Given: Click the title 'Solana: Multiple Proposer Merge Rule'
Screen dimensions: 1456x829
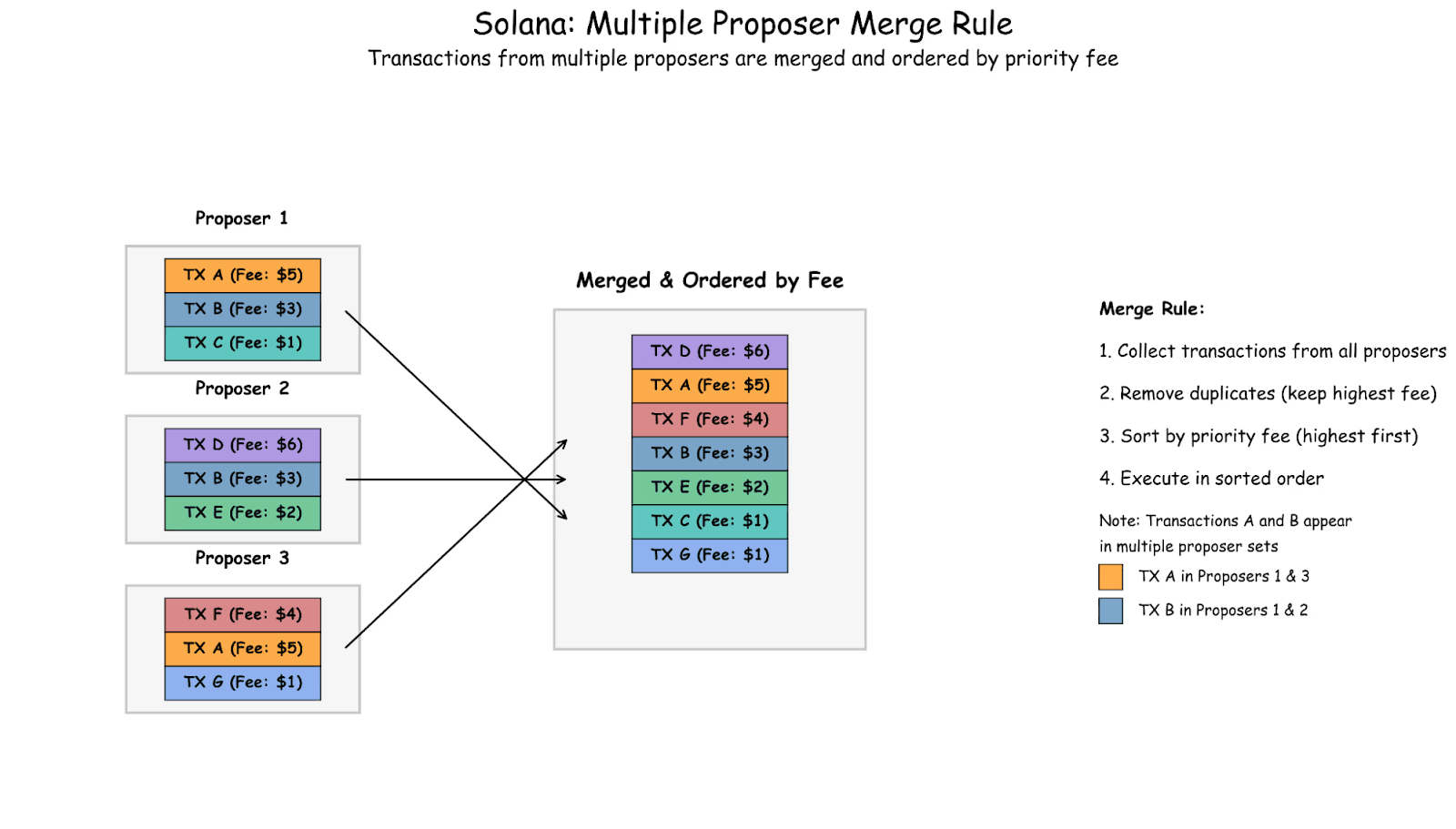Looking at the screenshot, I should (x=743, y=25).
